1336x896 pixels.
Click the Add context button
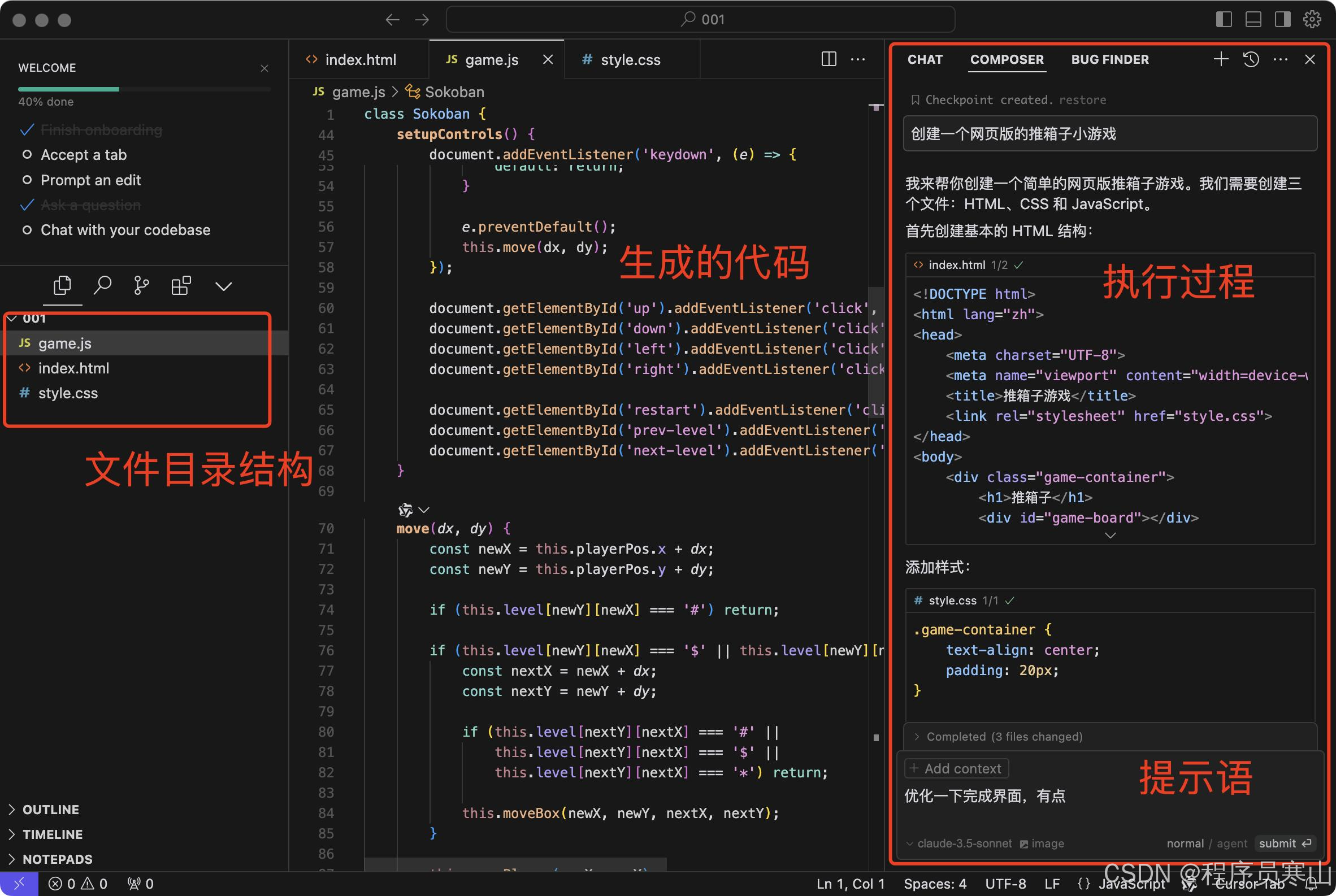956,768
